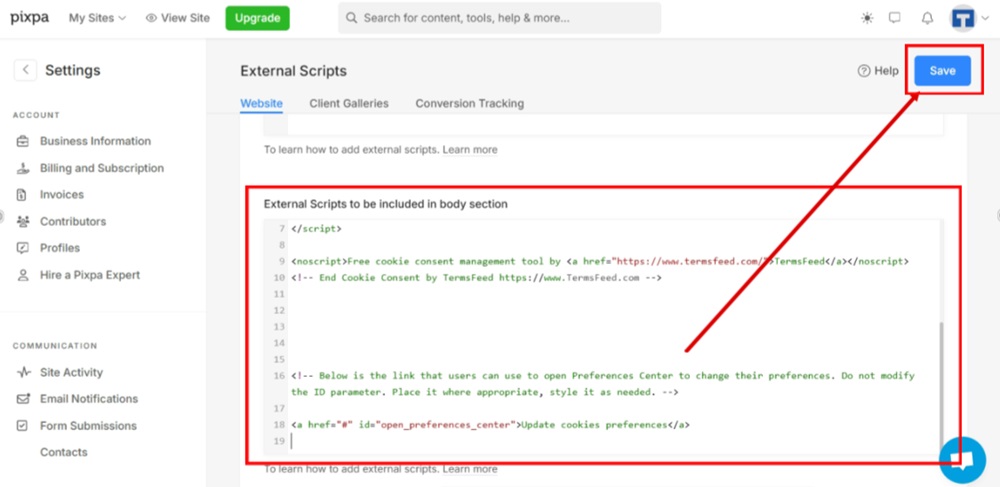1000x487 pixels.
Task: Switch to the Client Galleries tab
Action: point(349,103)
